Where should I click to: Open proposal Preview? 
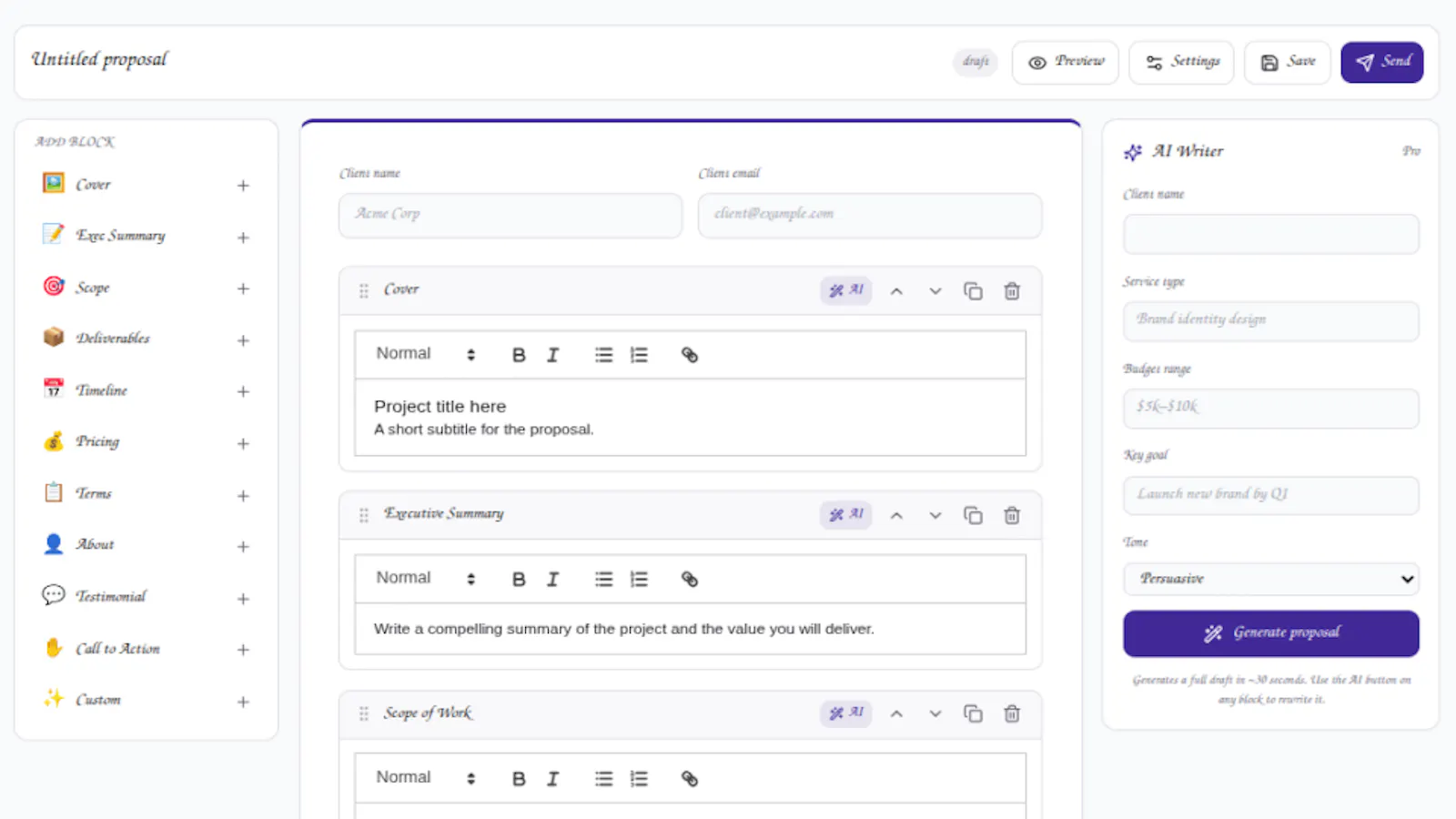[x=1065, y=62]
